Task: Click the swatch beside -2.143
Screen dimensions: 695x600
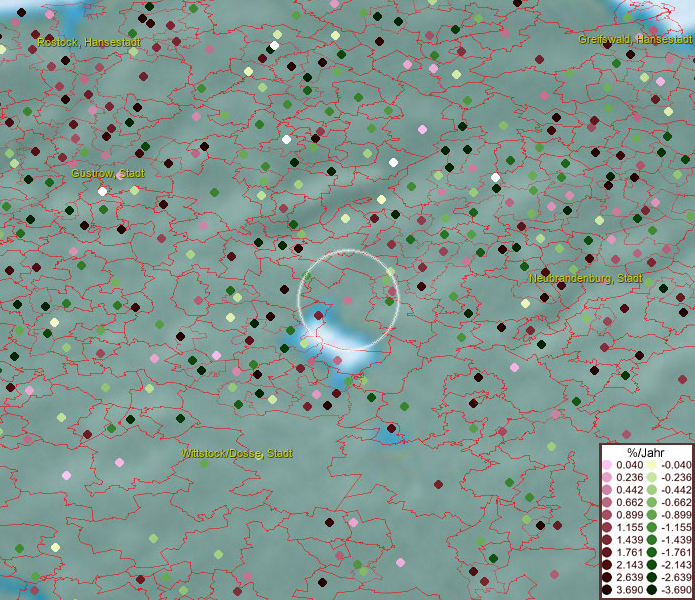Action: coord(652,565)
